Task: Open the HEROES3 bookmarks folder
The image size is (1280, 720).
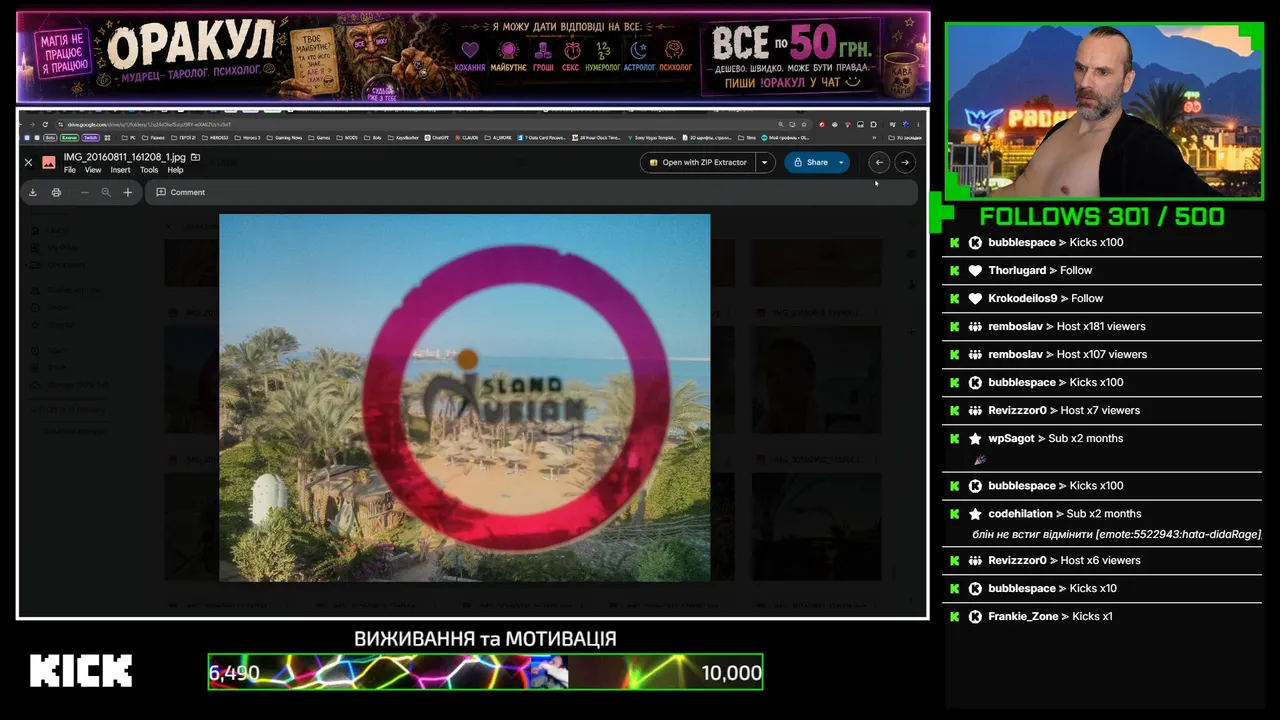Action: click(216, 137)
